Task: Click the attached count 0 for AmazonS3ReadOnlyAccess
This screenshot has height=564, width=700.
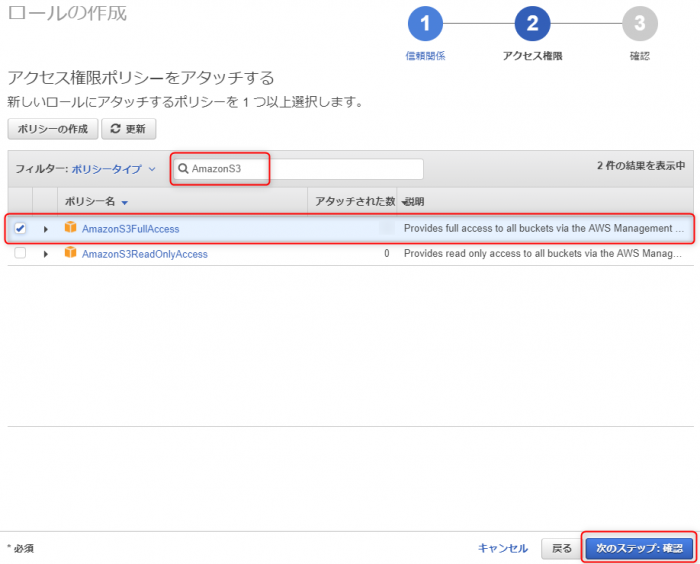Action: (x=387, y=254)
